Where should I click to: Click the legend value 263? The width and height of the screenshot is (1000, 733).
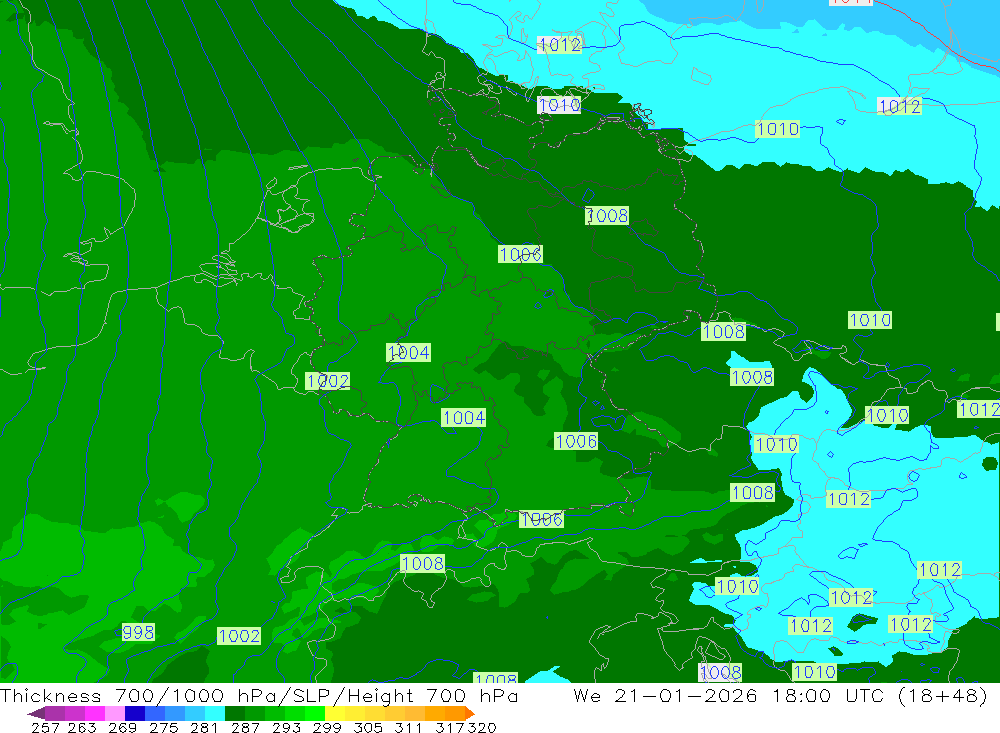pos(82,727)
